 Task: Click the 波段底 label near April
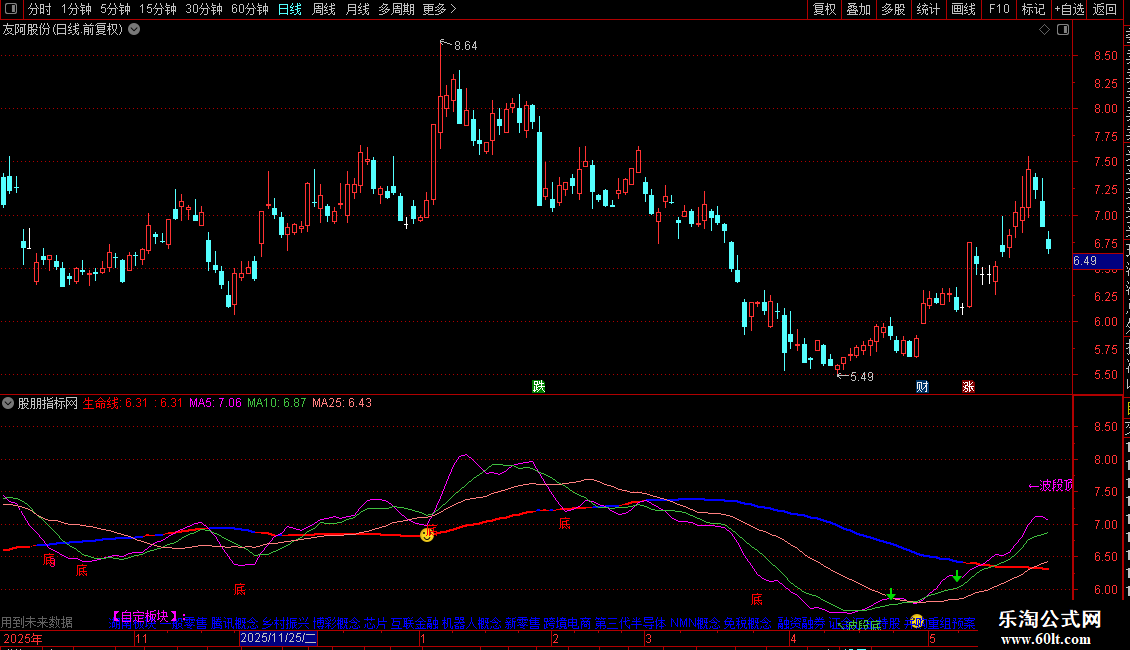860,625
